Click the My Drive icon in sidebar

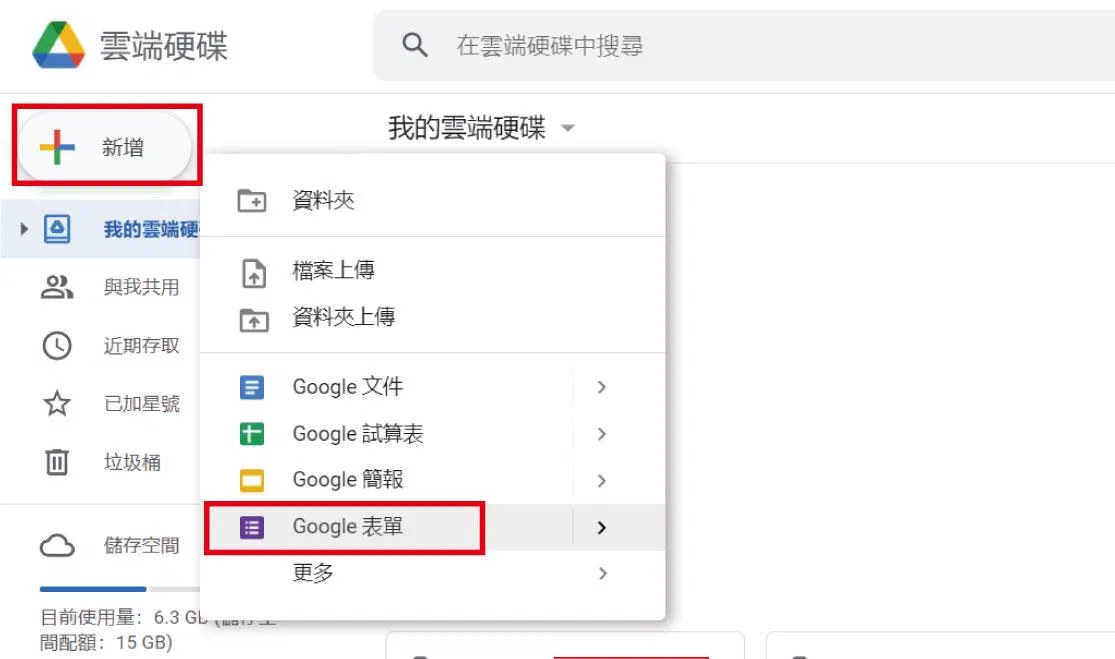(57, 229)
